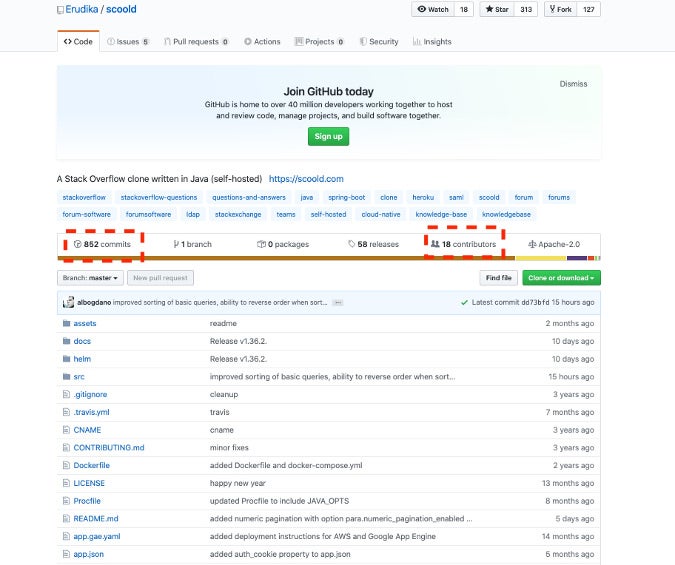
Task: Open the https://scoold.com link
Action: tap(306, 179)
